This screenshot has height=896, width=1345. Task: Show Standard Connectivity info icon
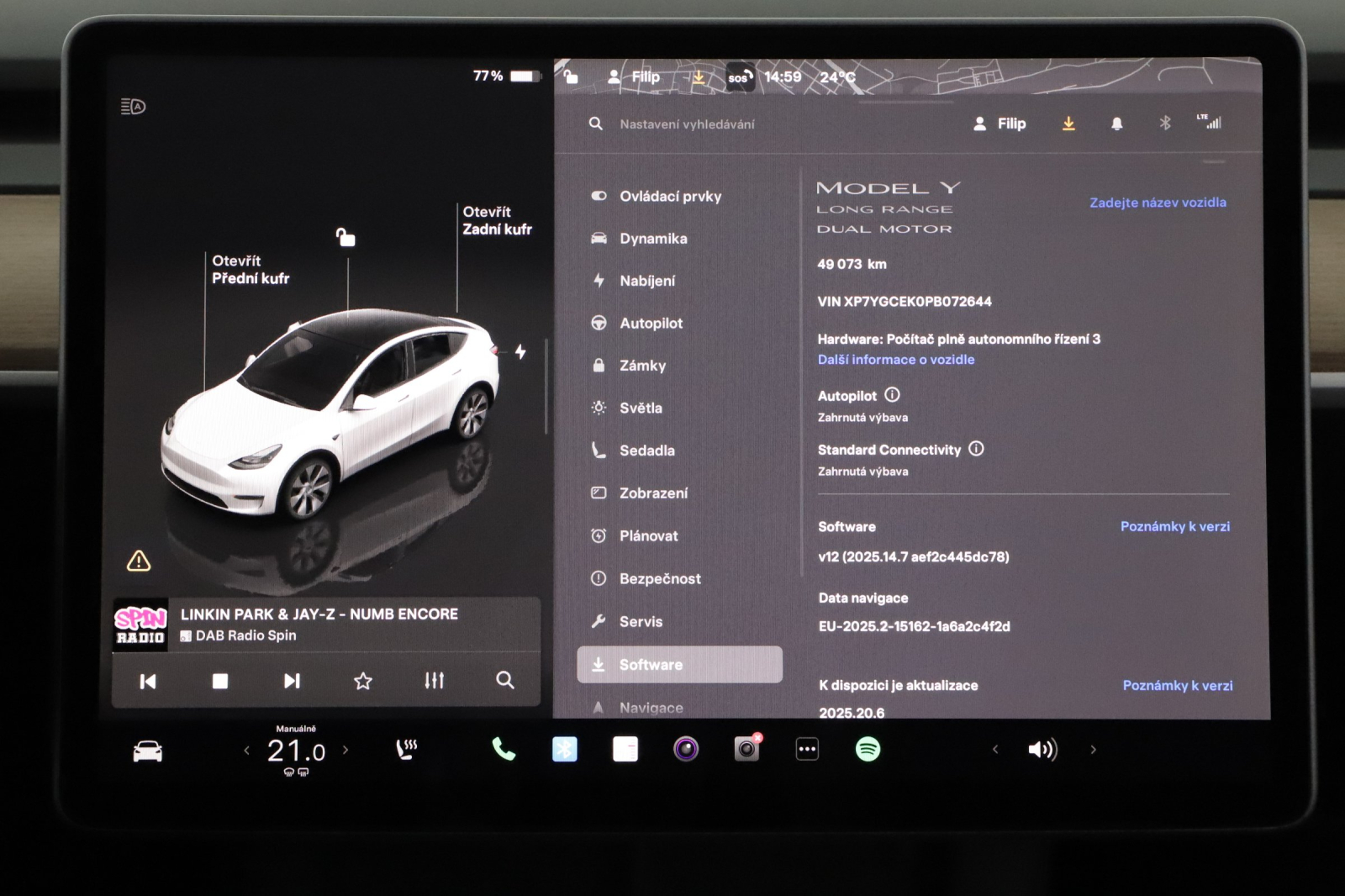976,449
